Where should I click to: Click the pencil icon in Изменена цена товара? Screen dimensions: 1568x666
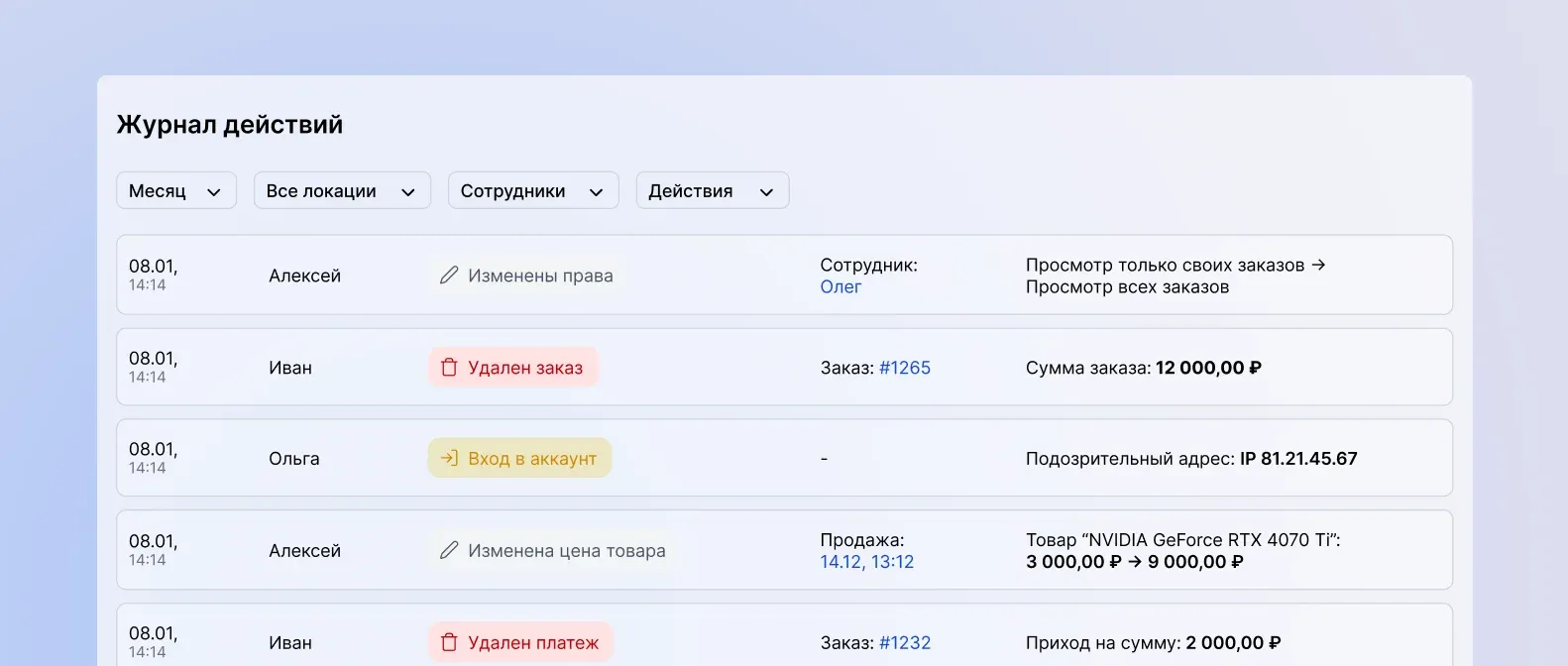449,551
